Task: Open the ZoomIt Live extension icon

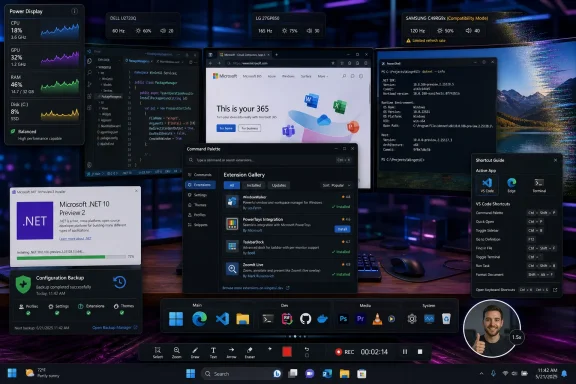Action: pyautogui.click(x=232, y=269)
